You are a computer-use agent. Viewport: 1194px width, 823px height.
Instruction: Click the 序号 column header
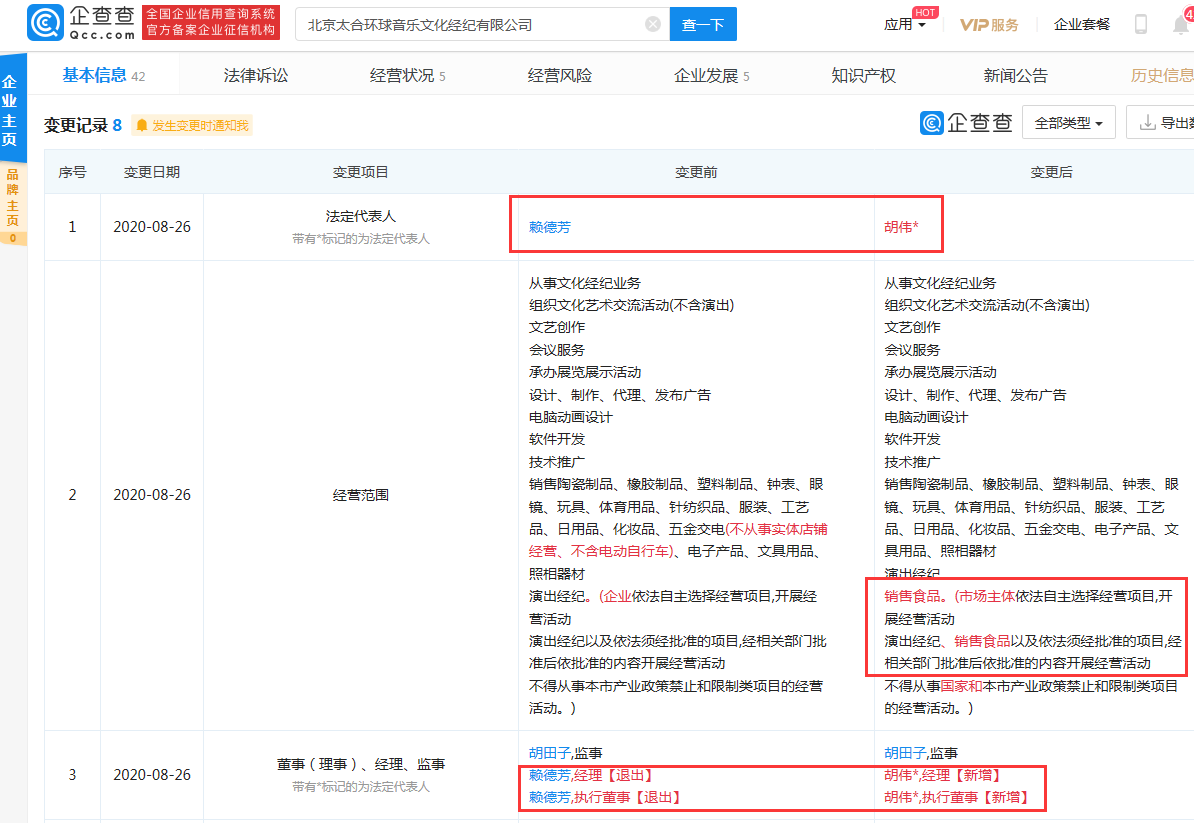(72, 172)
